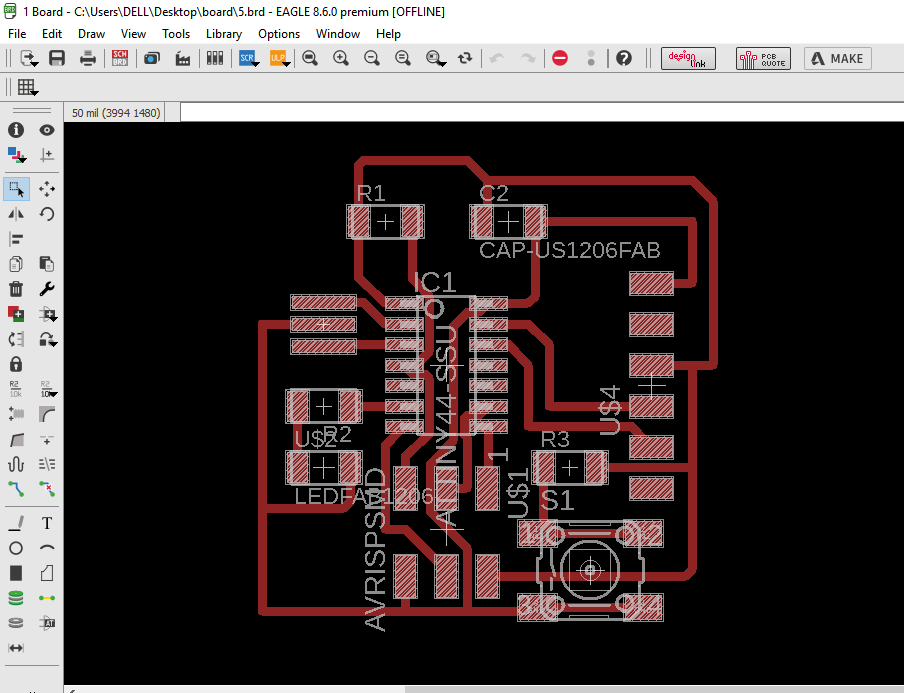Select the Name tool
The width and height of the screenshot is (904, 693).
point(16,389)
